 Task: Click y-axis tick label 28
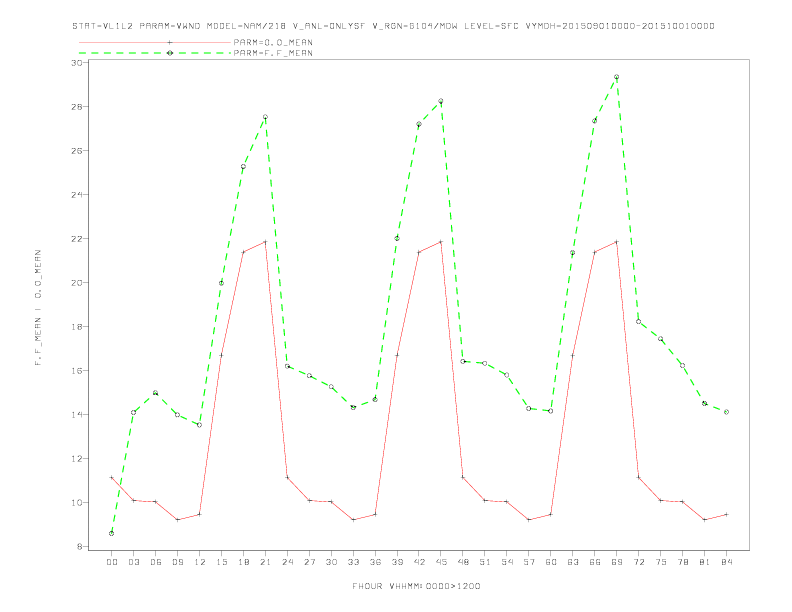(x=77, y=107)
